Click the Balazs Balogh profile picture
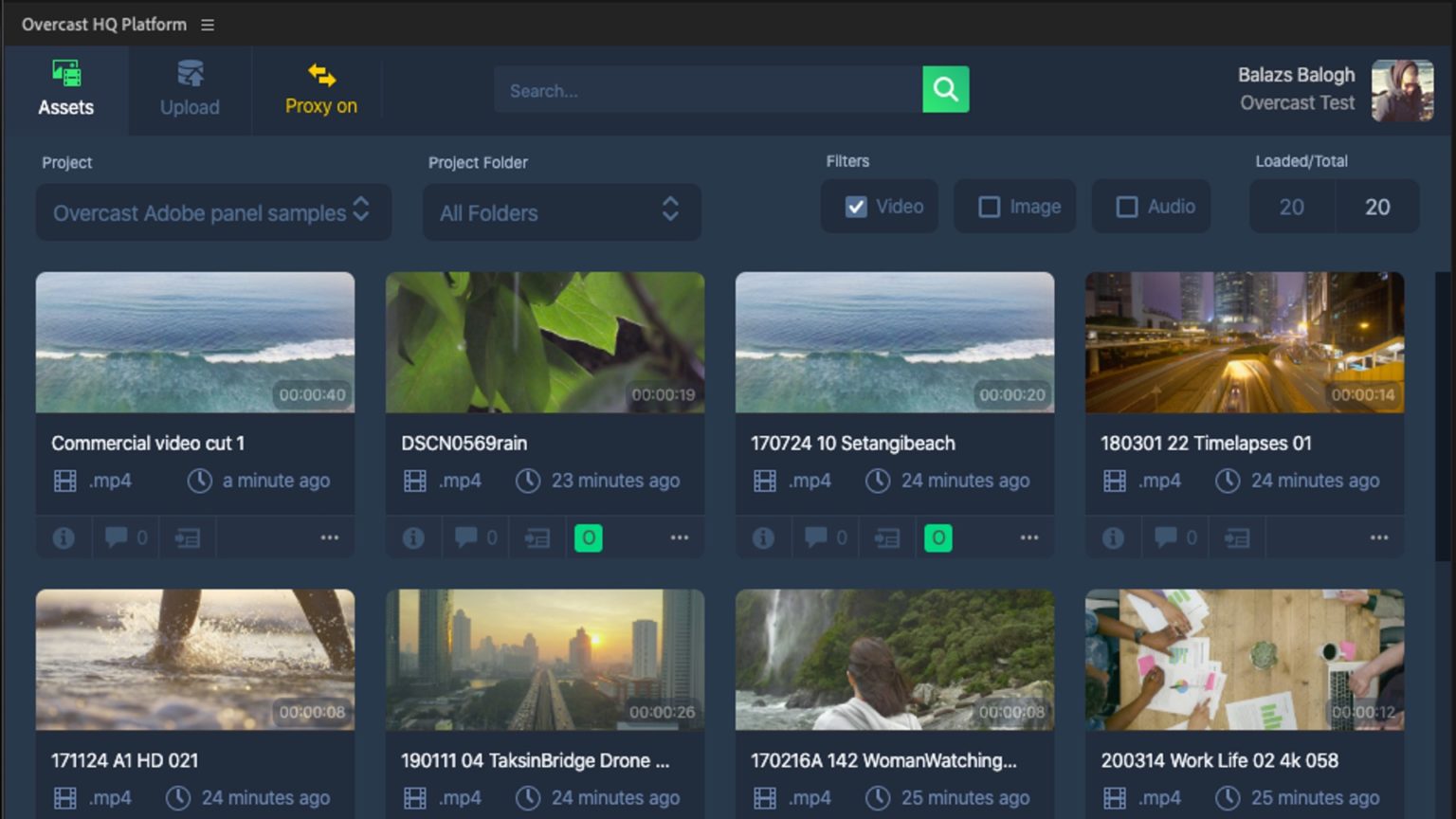The height and width of the screenshot is (819, 1456). pyautogui.click(x=1402, y=91)
